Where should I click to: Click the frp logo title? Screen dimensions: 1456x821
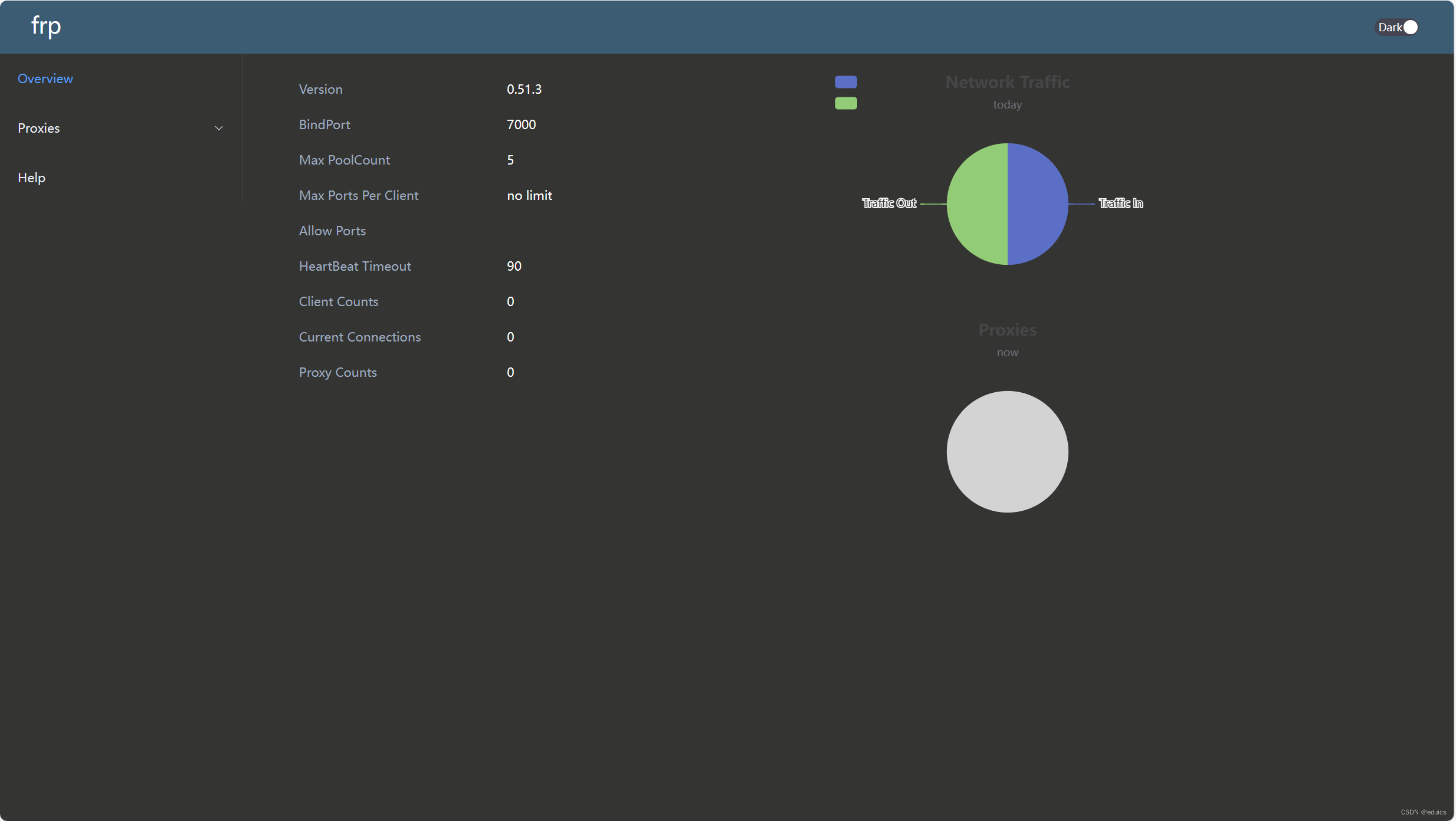[46, 26]
